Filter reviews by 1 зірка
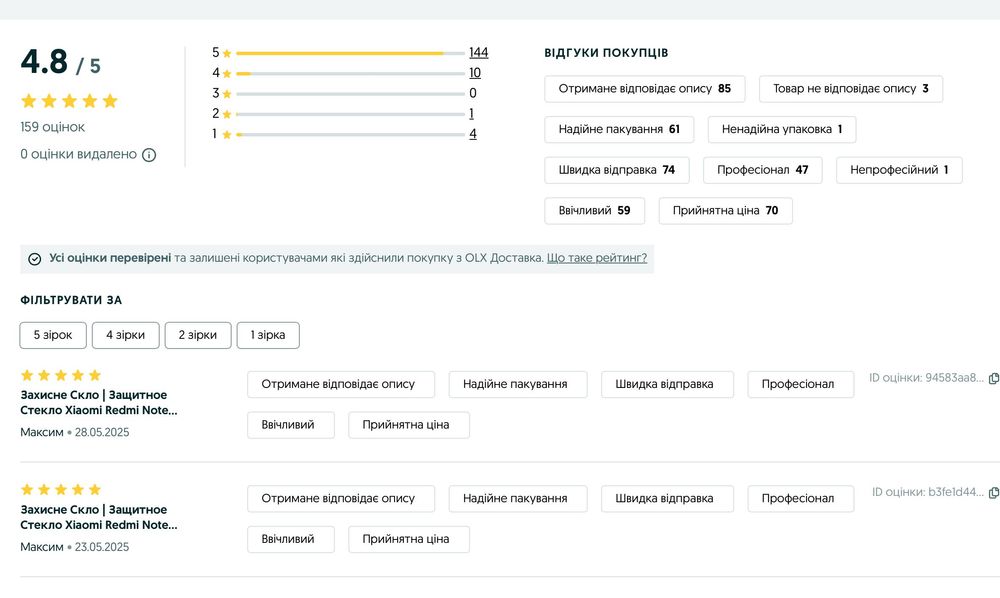The image size is (1000, 598). coord(268,335)
